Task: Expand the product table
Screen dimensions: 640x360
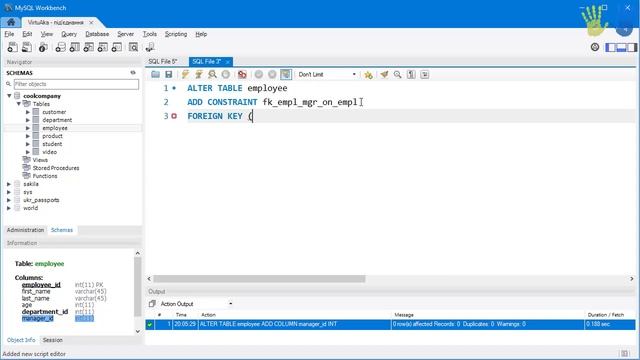Action: (28, 136)
